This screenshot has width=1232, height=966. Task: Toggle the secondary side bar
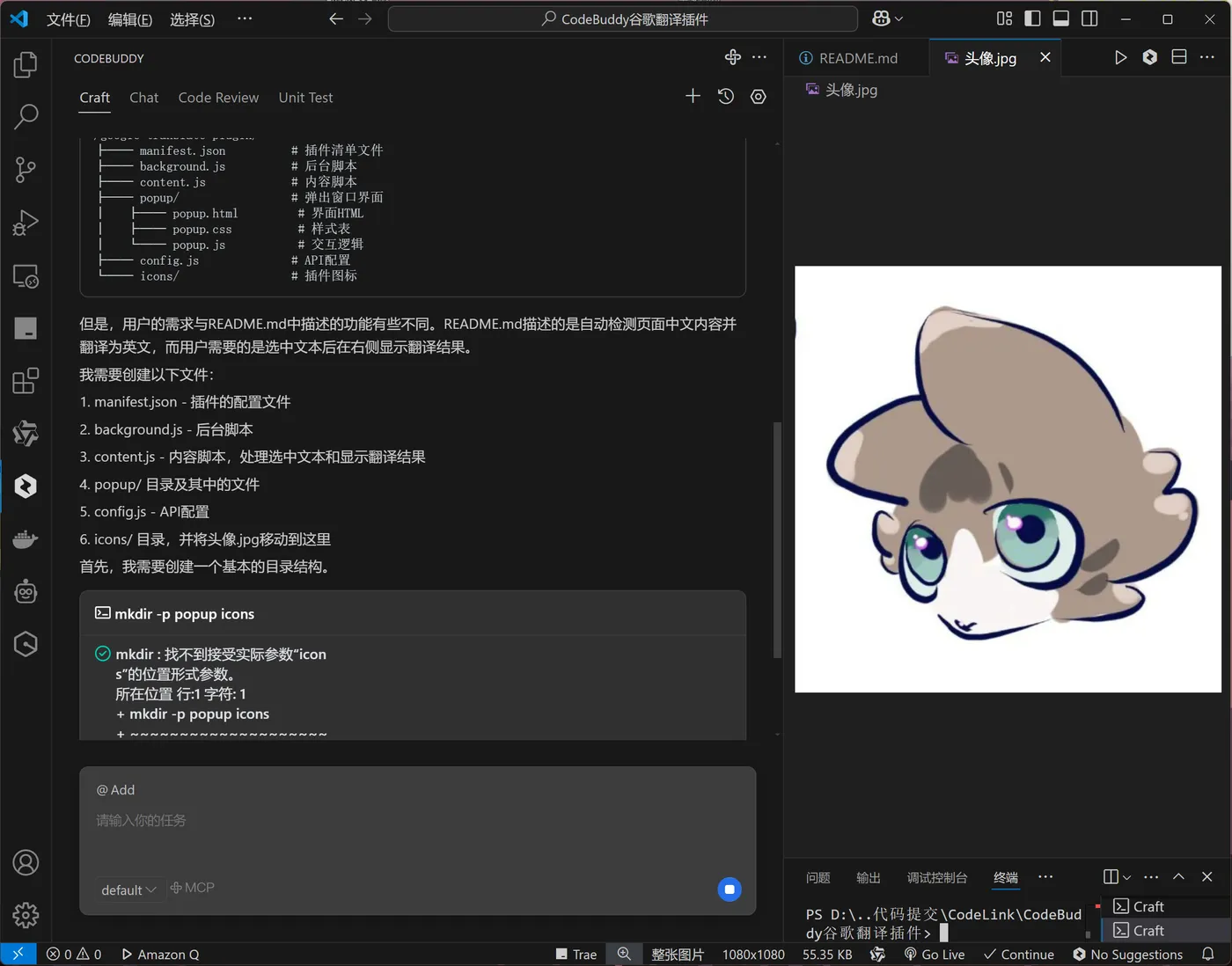(1089, 18)
